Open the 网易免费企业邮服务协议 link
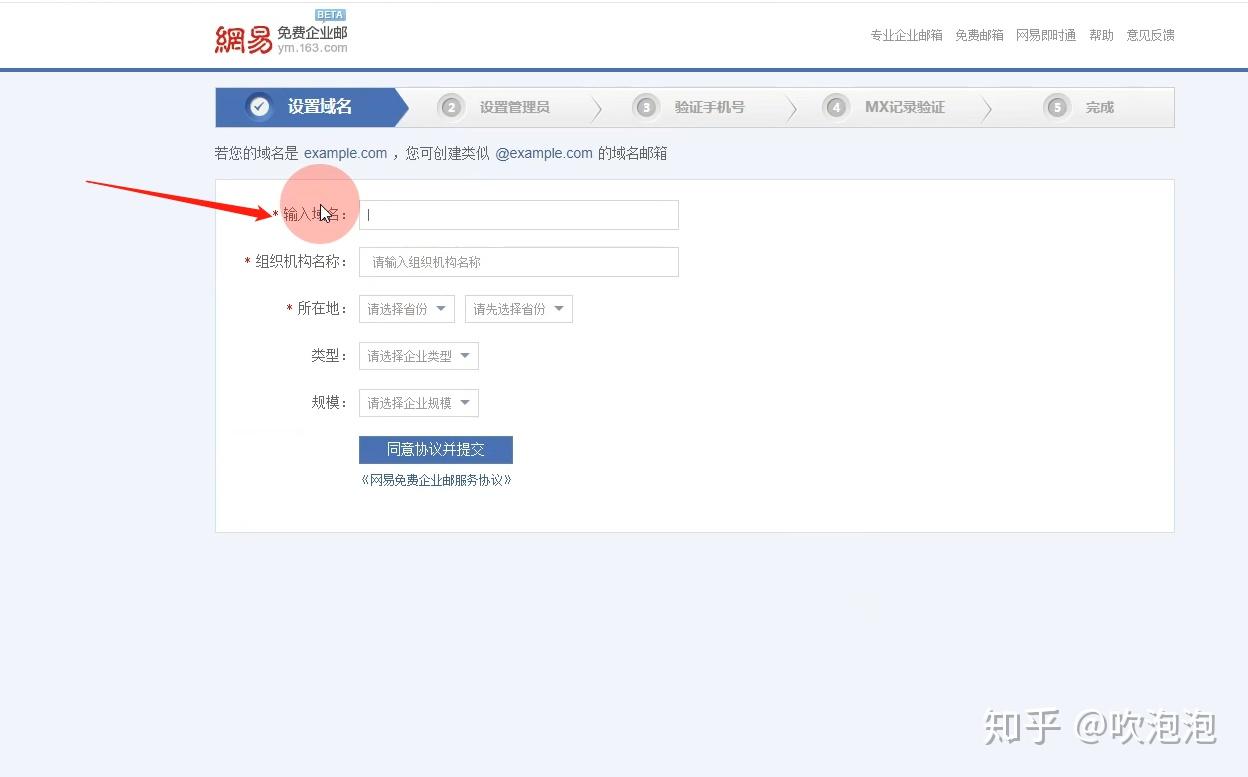The width and height of the screenshot is (1248, 777). (436, 480)
